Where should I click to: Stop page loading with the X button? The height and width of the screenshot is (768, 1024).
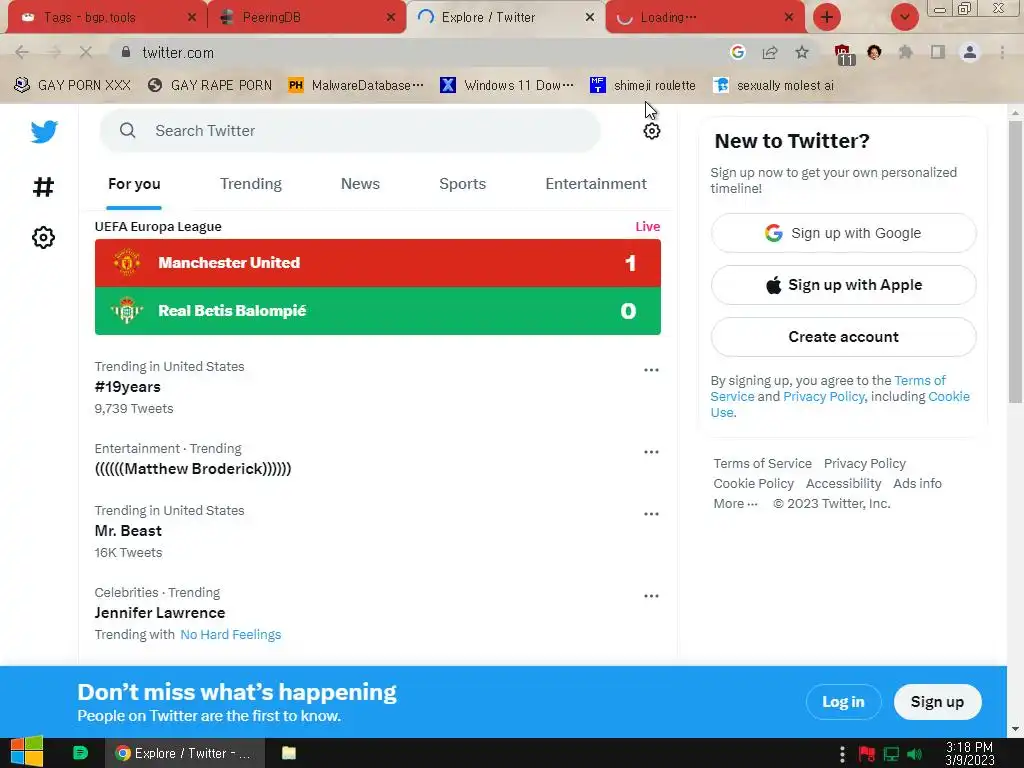(x=86, y=52)
